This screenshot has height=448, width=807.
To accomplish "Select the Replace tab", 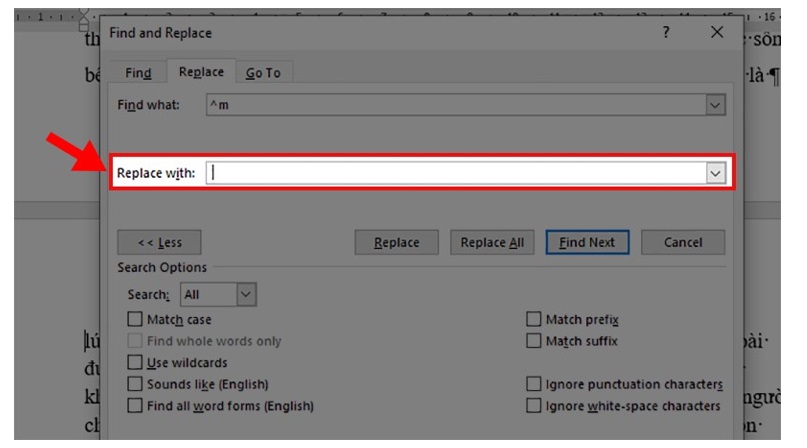I will (201, 73).
